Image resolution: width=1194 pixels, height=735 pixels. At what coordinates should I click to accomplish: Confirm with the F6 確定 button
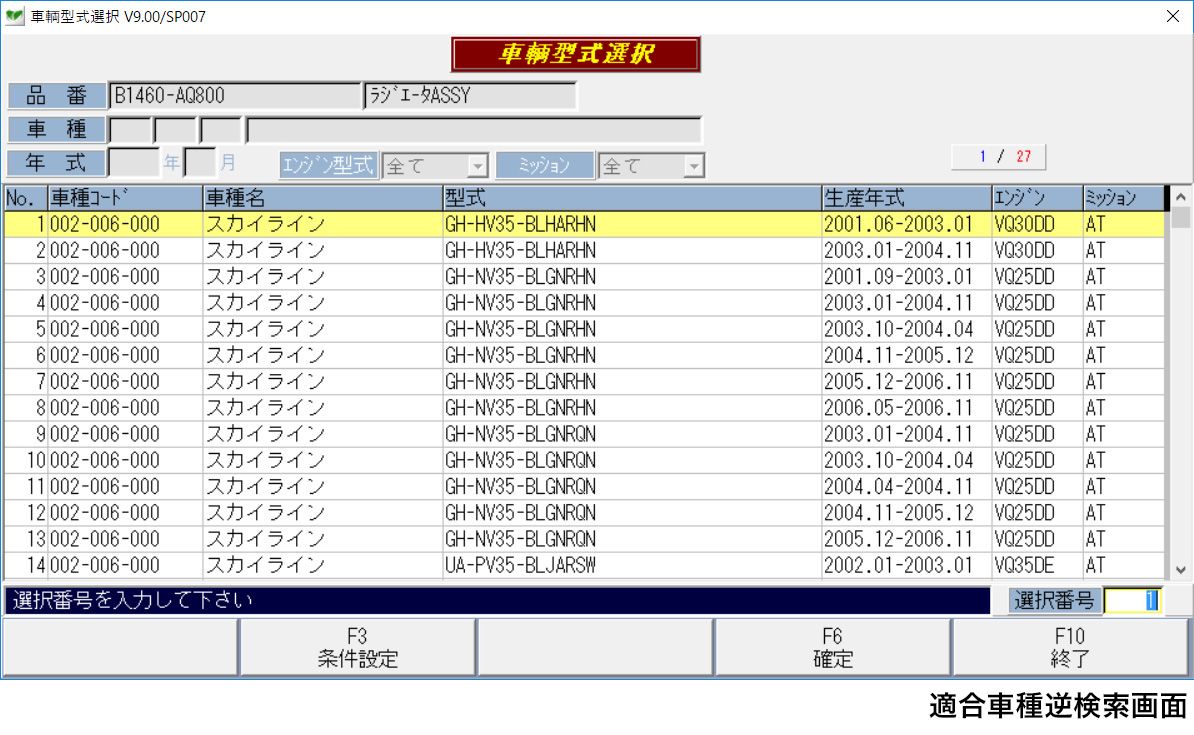(832, 647)
